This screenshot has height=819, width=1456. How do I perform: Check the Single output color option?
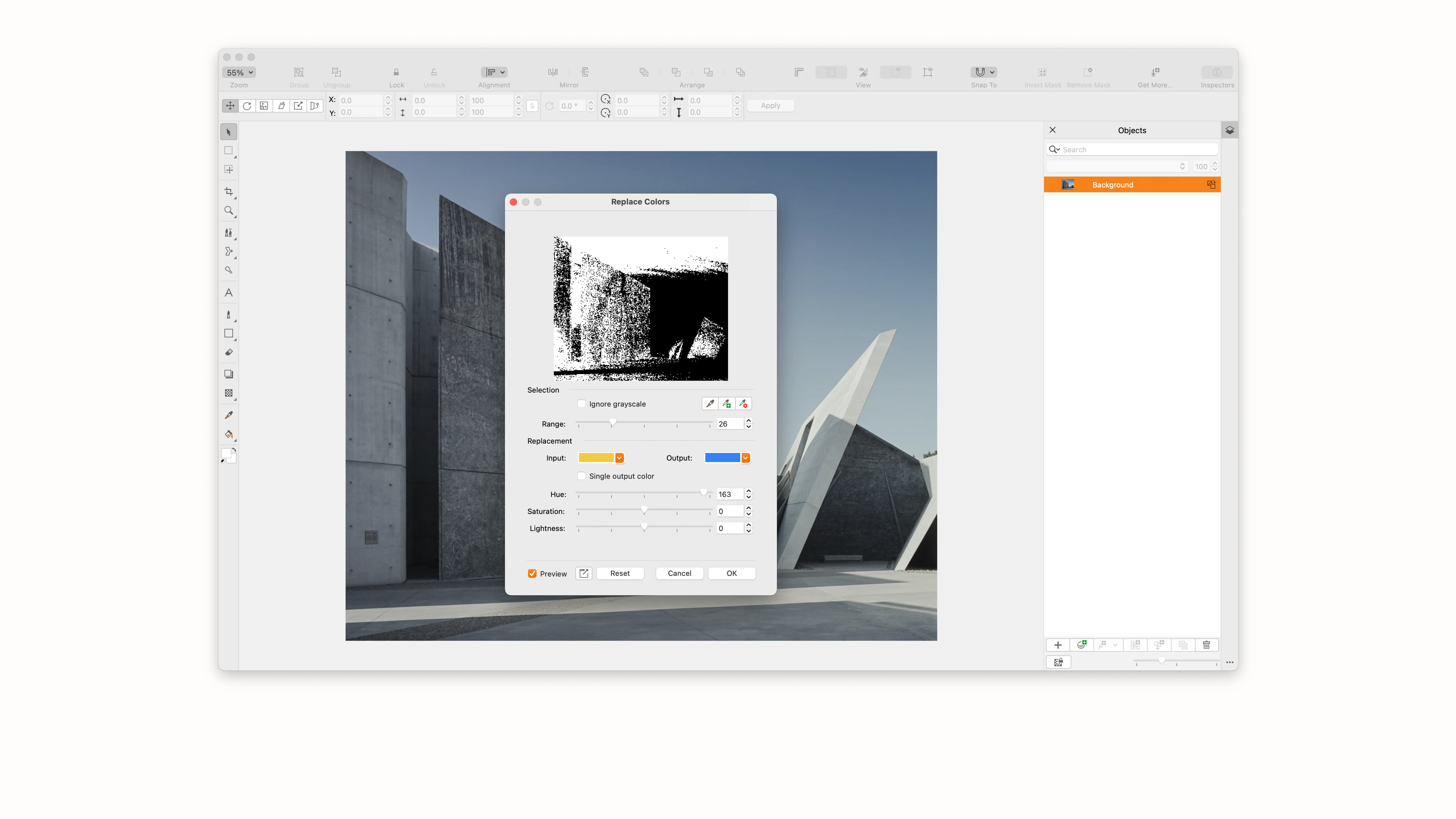(x=582, y=476)
